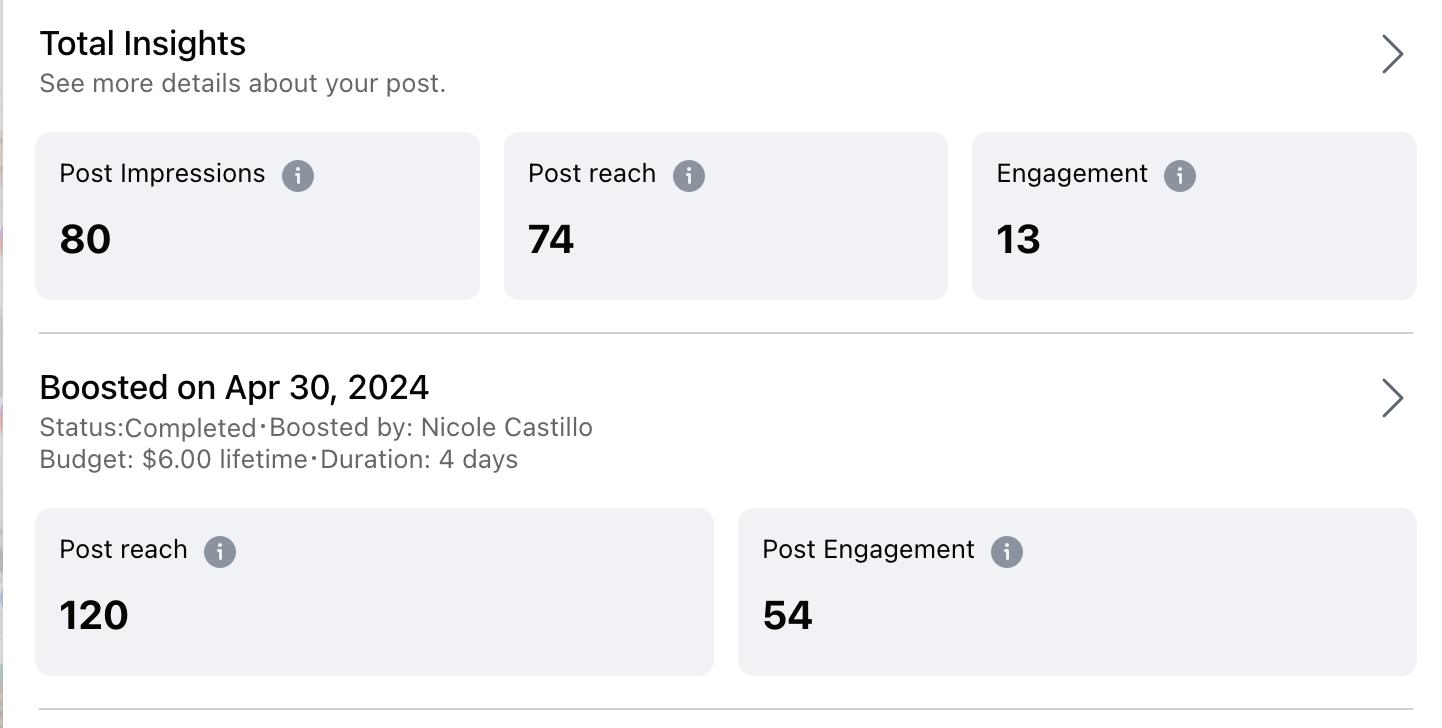Click info icon next to Total Insights Post reach

coord(688,176)
